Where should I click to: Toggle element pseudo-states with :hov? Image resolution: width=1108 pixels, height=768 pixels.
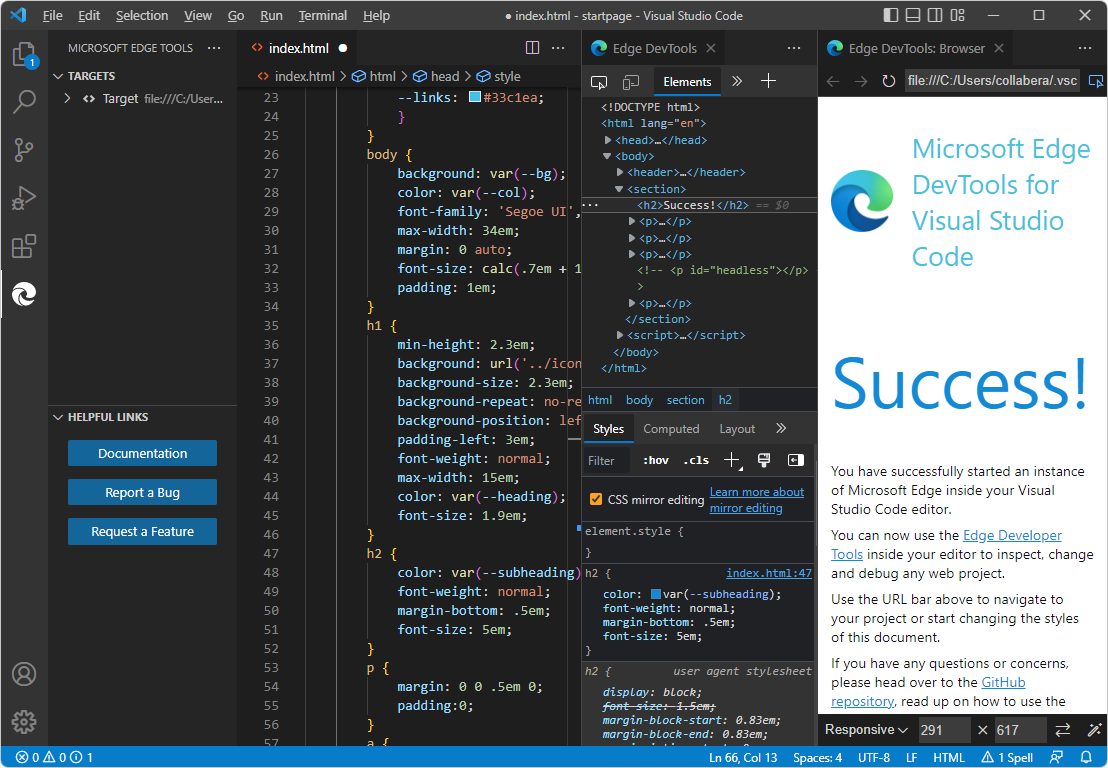tap(655, 460)
